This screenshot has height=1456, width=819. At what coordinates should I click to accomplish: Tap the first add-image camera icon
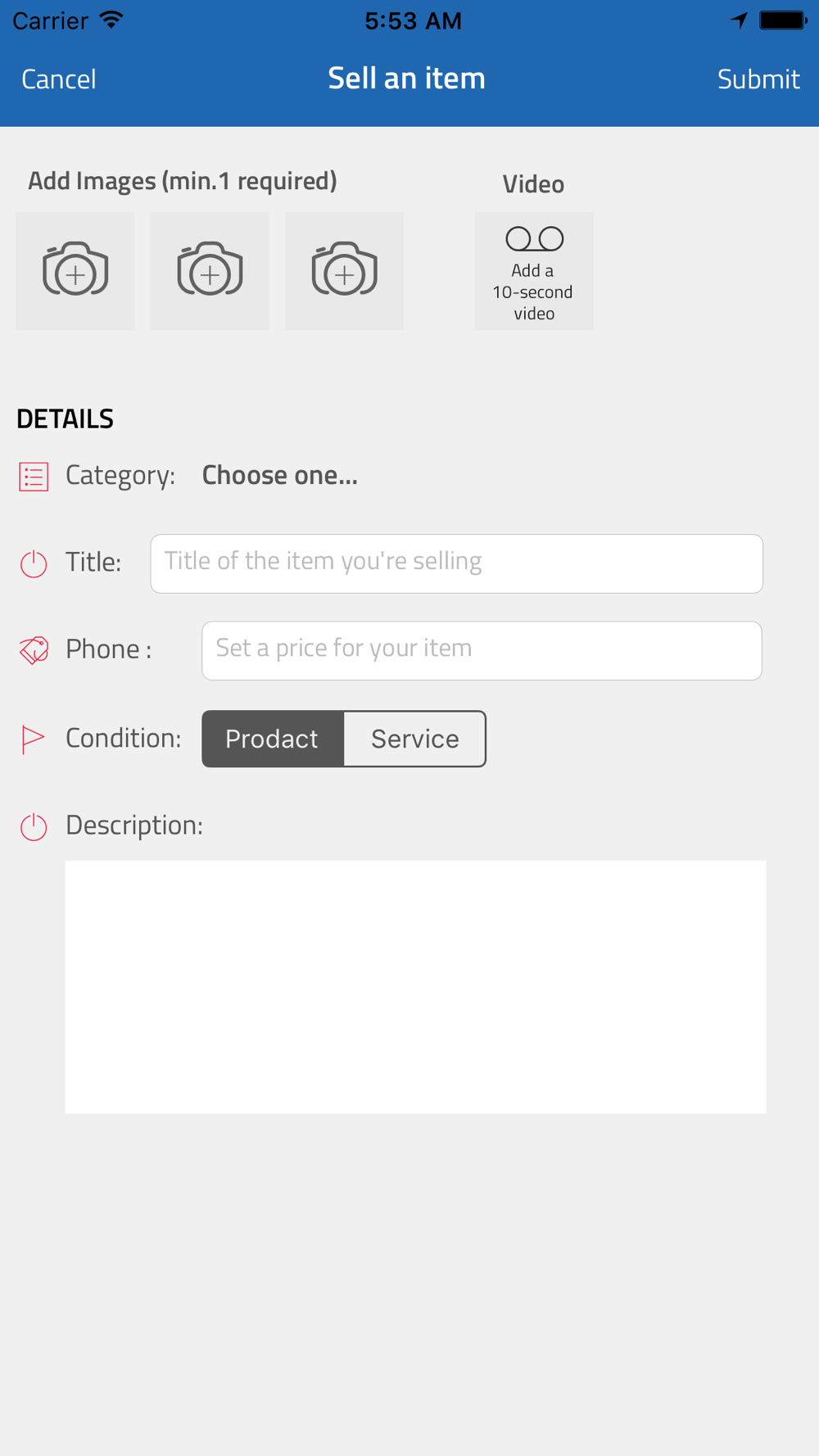75,270
